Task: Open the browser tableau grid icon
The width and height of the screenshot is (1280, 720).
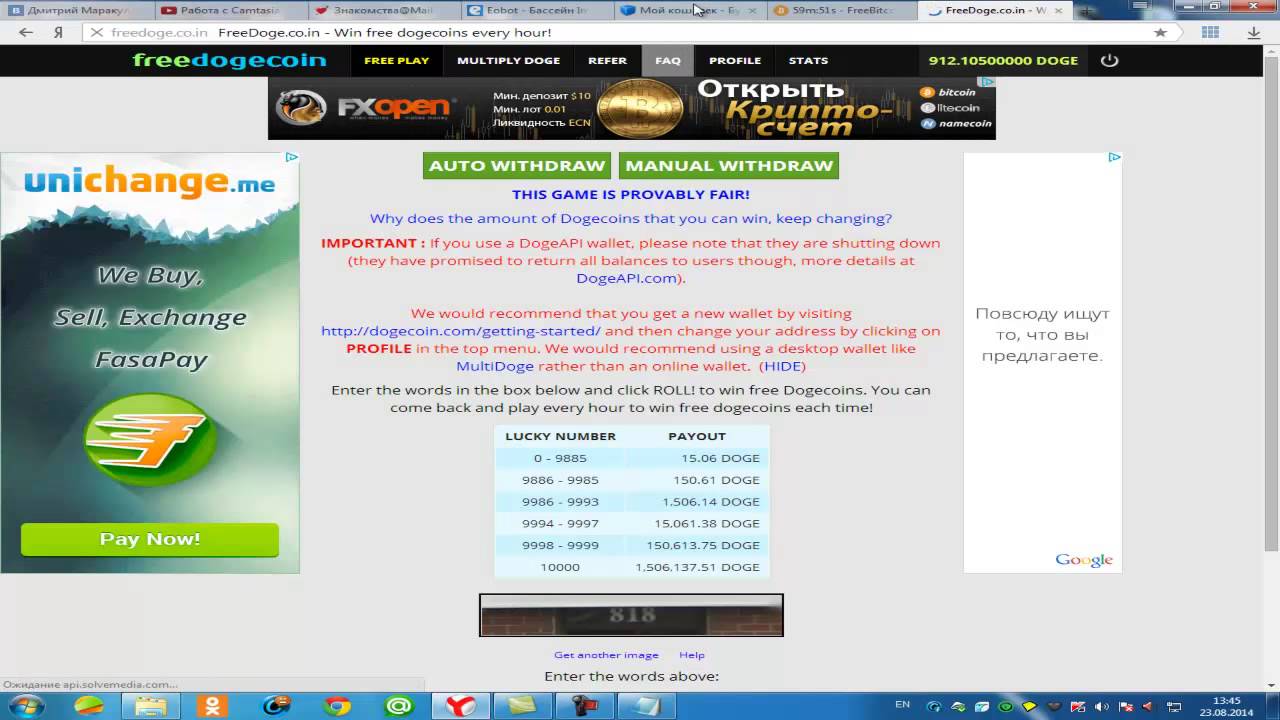Action: coord(1210,32)
